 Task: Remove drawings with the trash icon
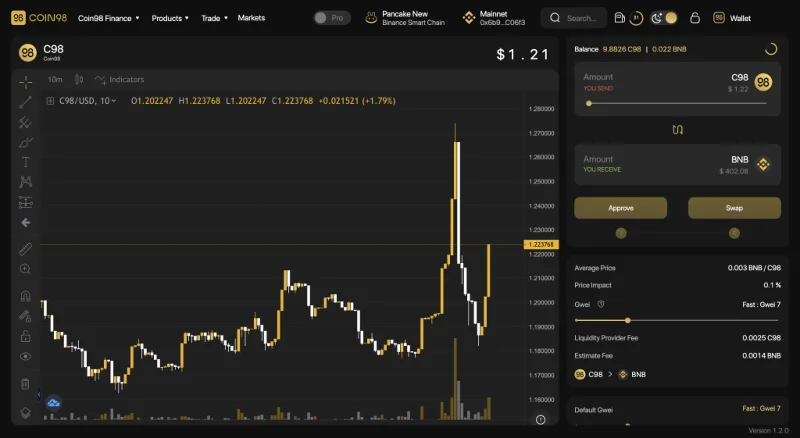pos(26,384)
